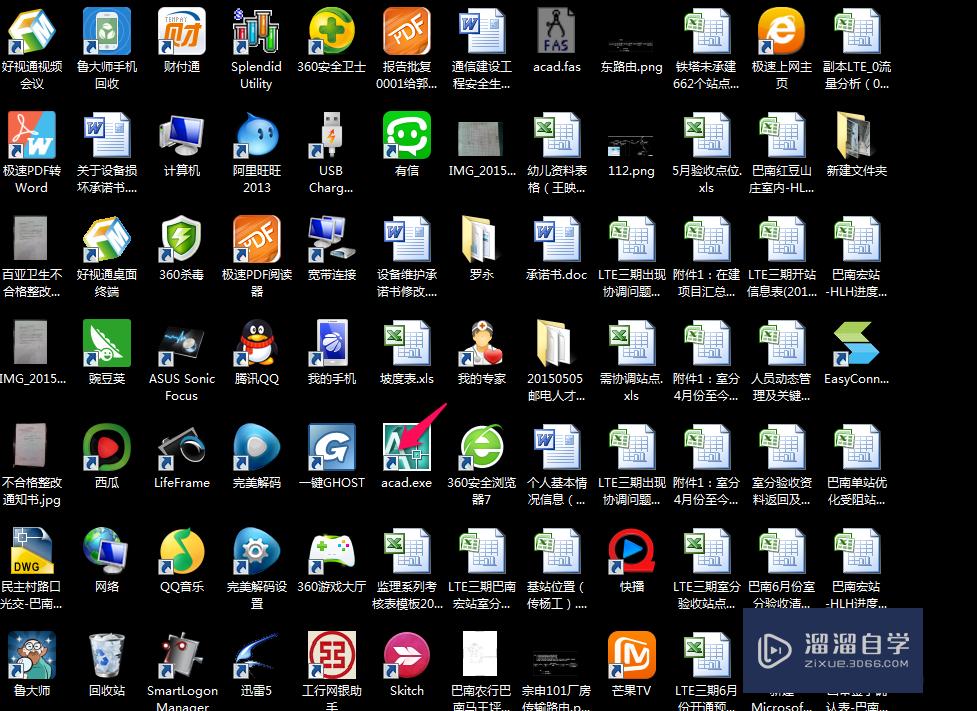Open 巴南单站优化受阻站 spreadsheet

(x=856, y=447)
